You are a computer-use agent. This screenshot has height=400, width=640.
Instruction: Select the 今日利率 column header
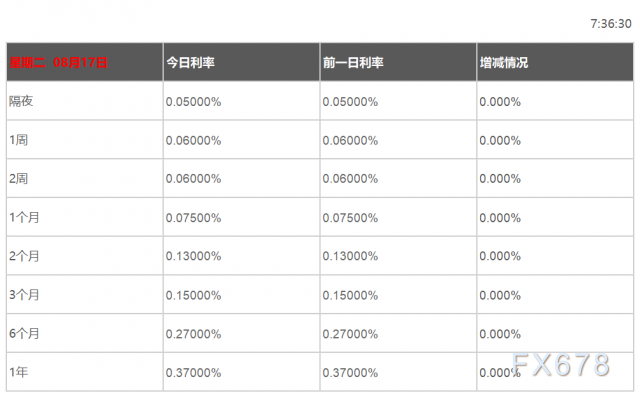tap(190, 62)
